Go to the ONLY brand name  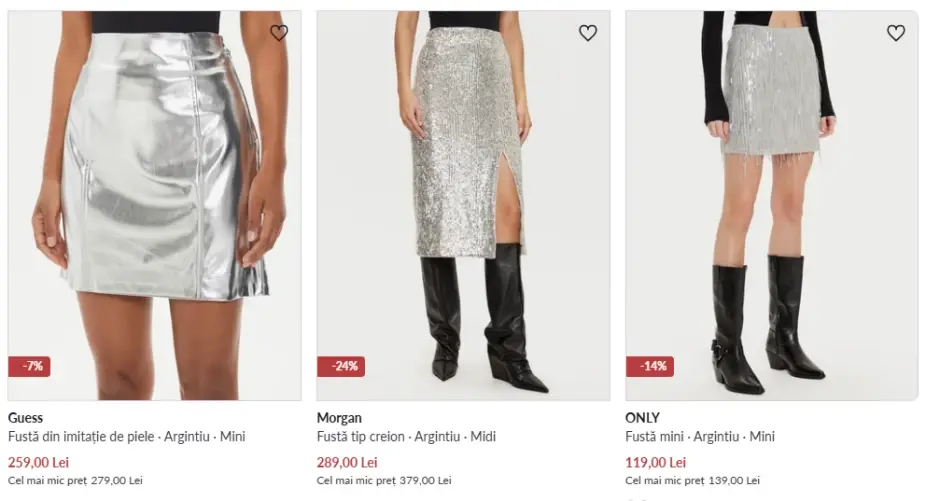coord(642,418)
